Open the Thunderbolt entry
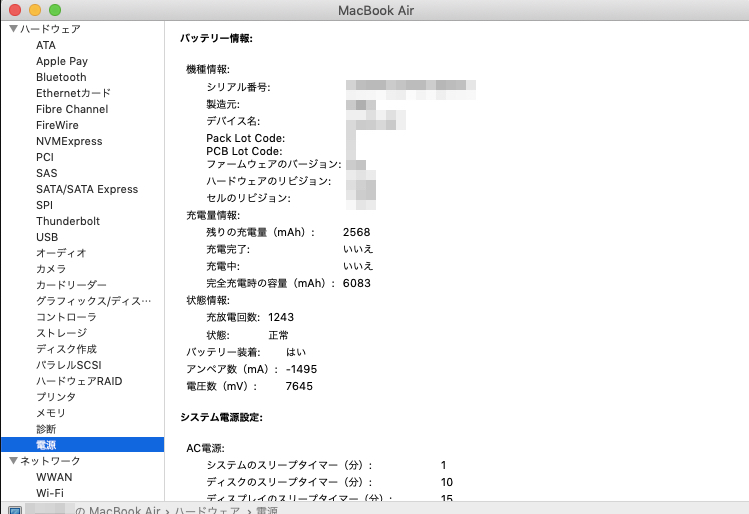This screenshot has height=514, width=749. [x=68, y=221]
